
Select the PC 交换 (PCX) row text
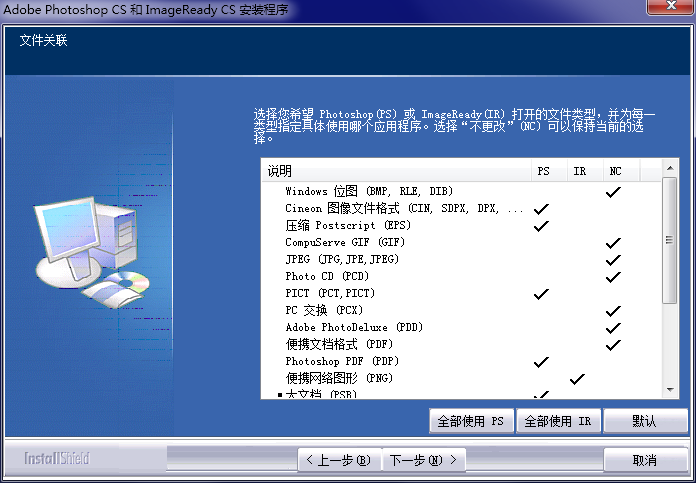[x=324, y=310]
